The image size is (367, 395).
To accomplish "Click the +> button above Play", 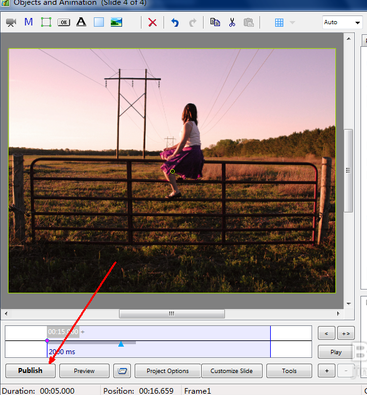I will point(346,333).
